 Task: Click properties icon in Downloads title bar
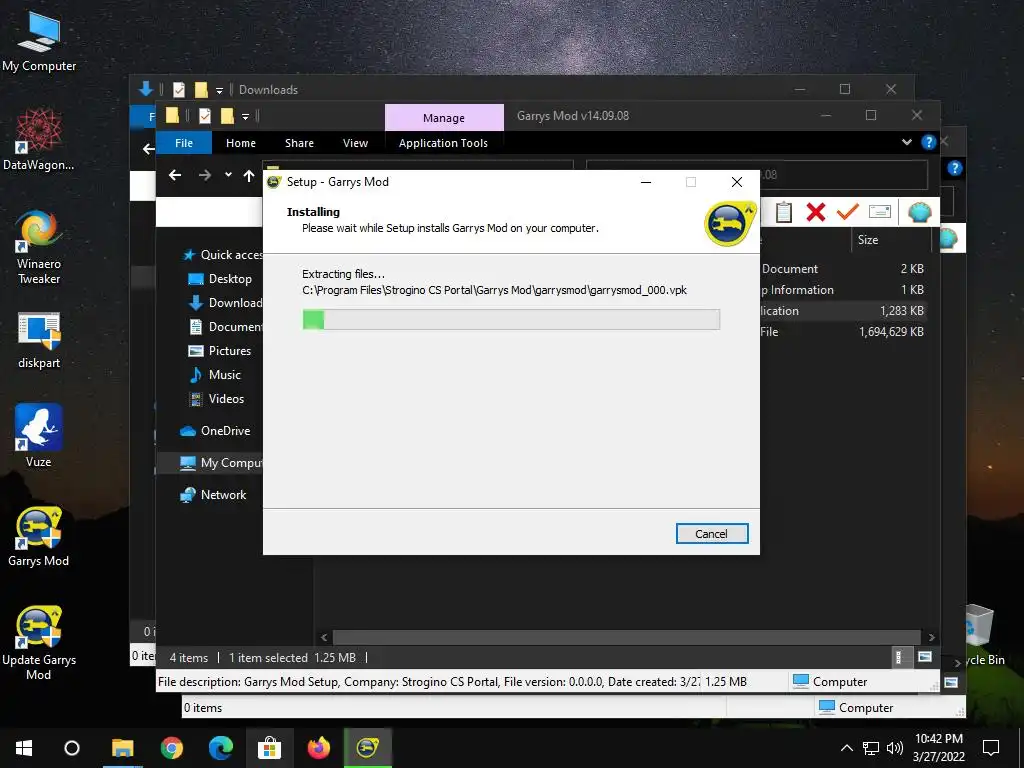(x=178, y=89)
